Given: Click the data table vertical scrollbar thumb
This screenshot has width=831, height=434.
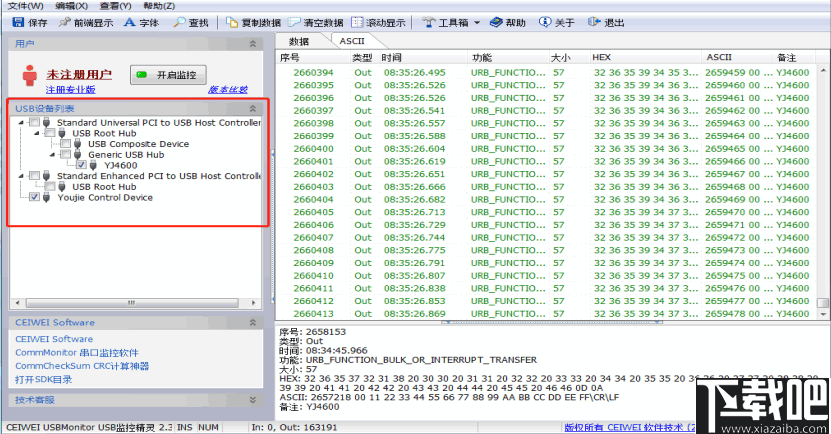Looking at the screenshot, I should pos(823,303).
